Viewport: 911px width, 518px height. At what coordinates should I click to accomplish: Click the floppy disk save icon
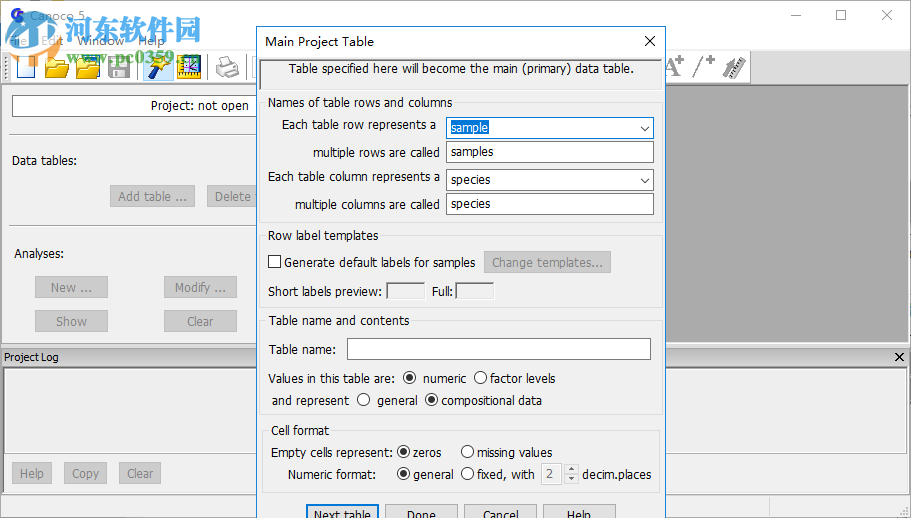coord(119,67)
